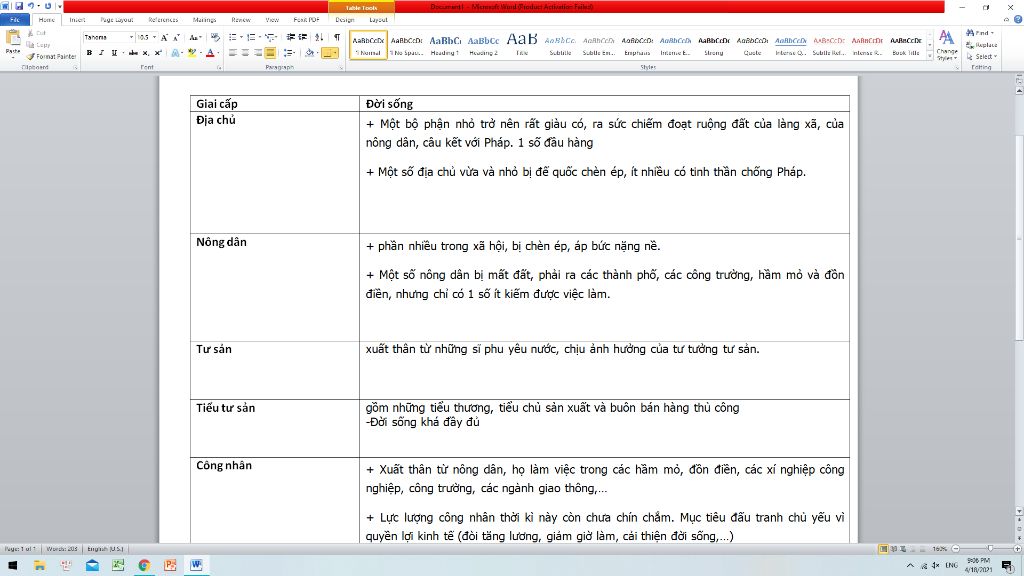The width and height of the screenshot is (1024, 576).
Task: Open the File tab
Action: click(14, 20)
